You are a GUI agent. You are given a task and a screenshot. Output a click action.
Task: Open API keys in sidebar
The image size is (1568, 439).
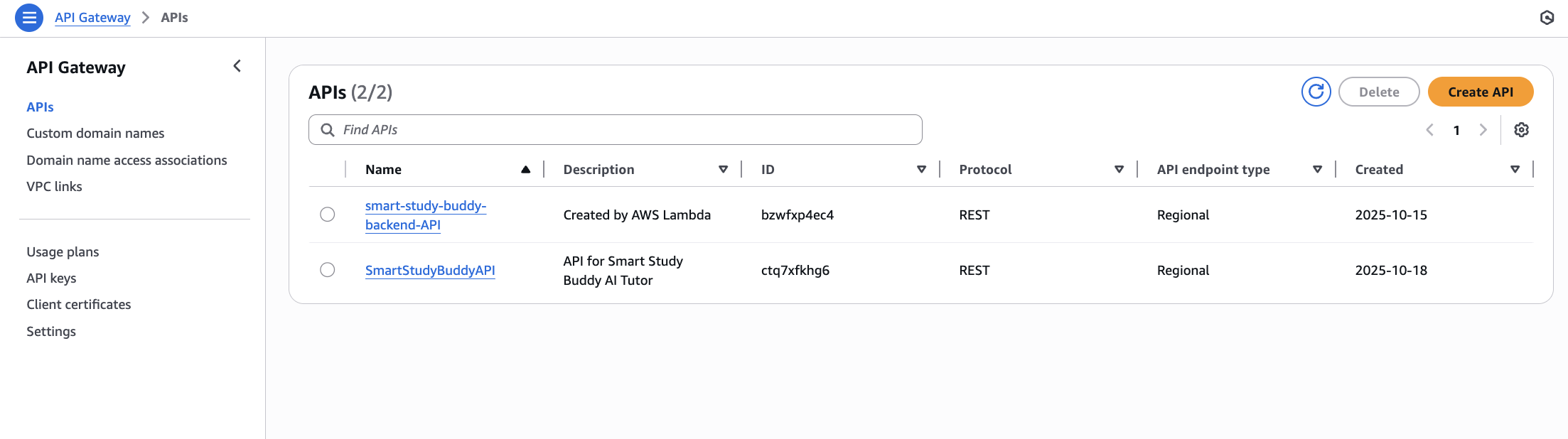(x=51, y=278)
